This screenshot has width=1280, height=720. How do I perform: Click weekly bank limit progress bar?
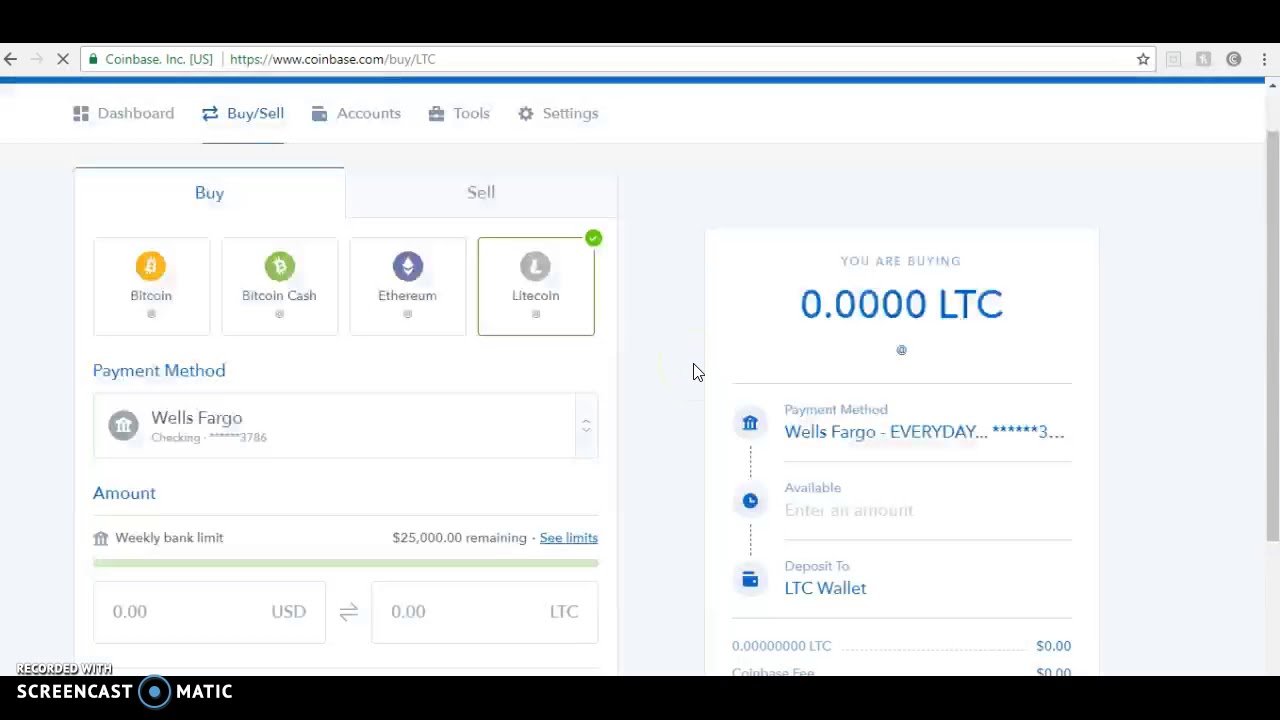coord(345,563)
